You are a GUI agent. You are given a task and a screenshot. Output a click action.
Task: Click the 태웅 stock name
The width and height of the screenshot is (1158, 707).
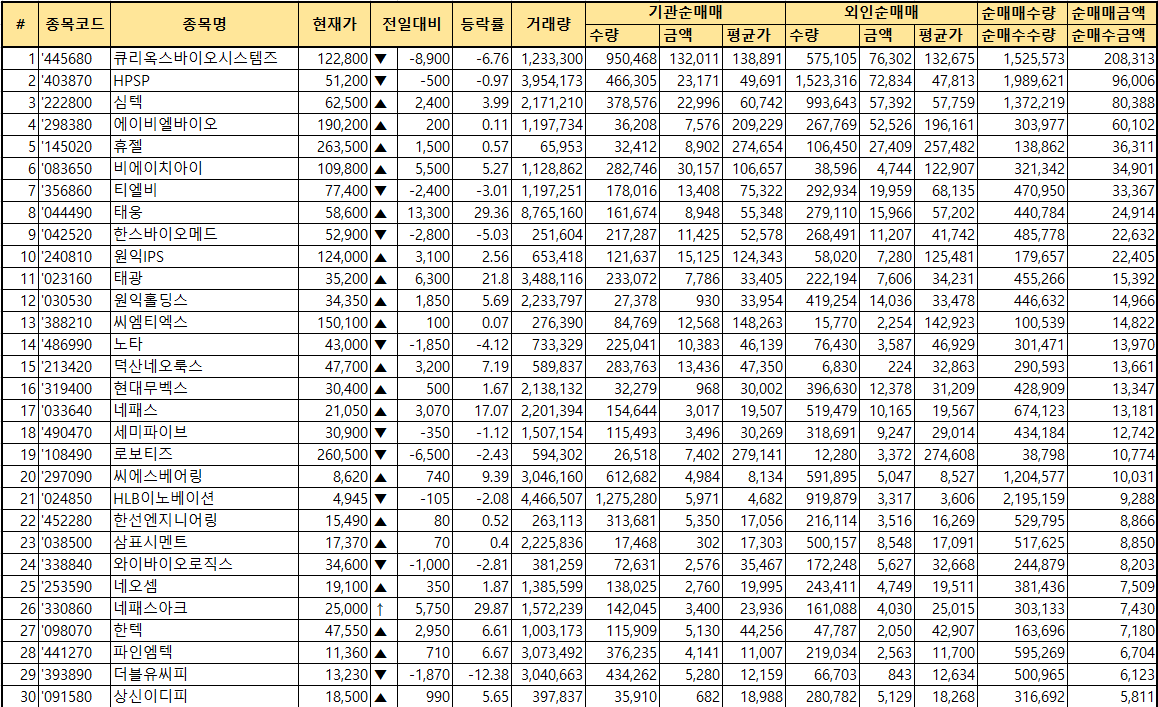[128, 213]
